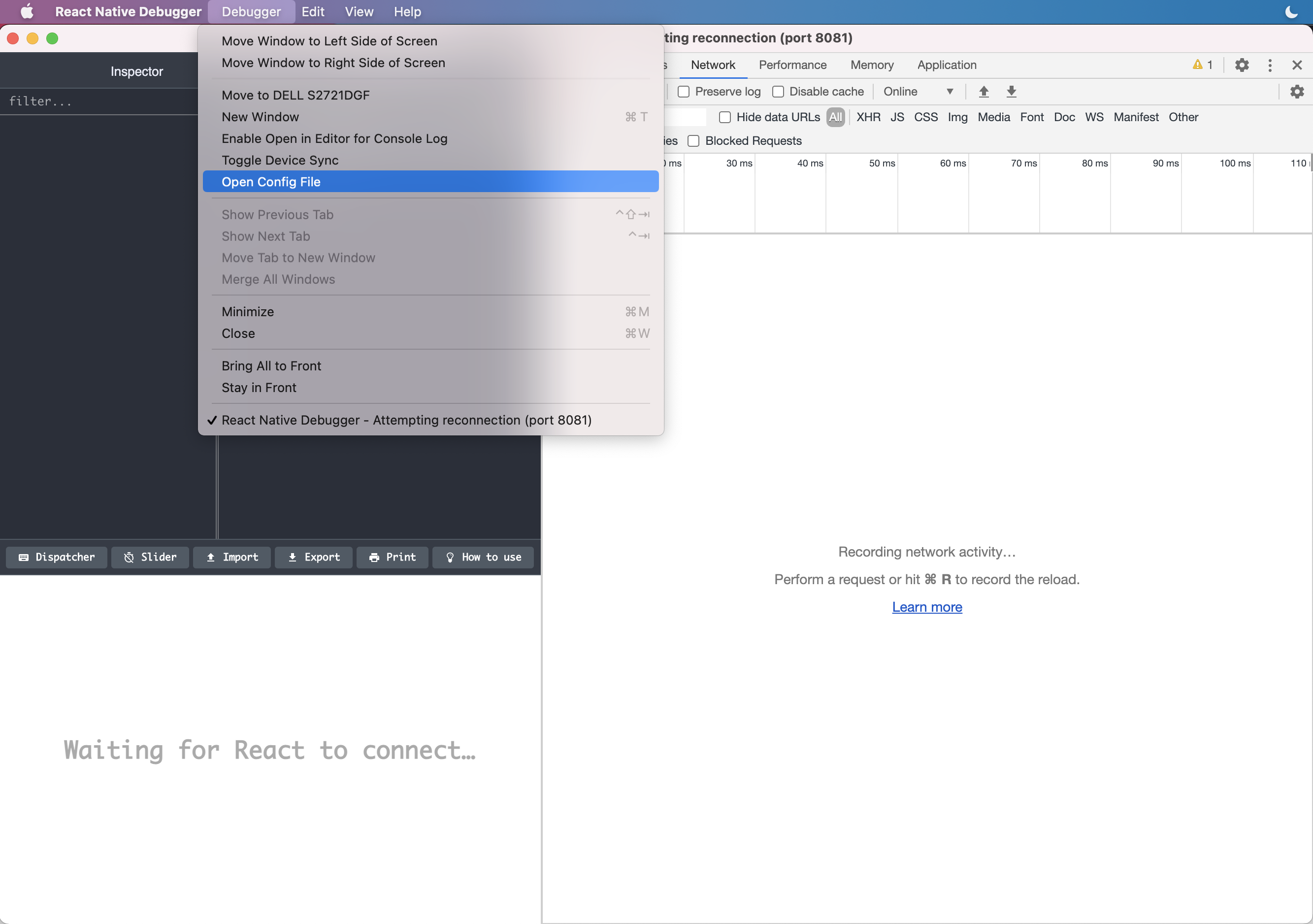Enable the Disable cache checkbox
Image resolution: width=1313 pixels, height=924 pixels.
(x=778, y=92)
